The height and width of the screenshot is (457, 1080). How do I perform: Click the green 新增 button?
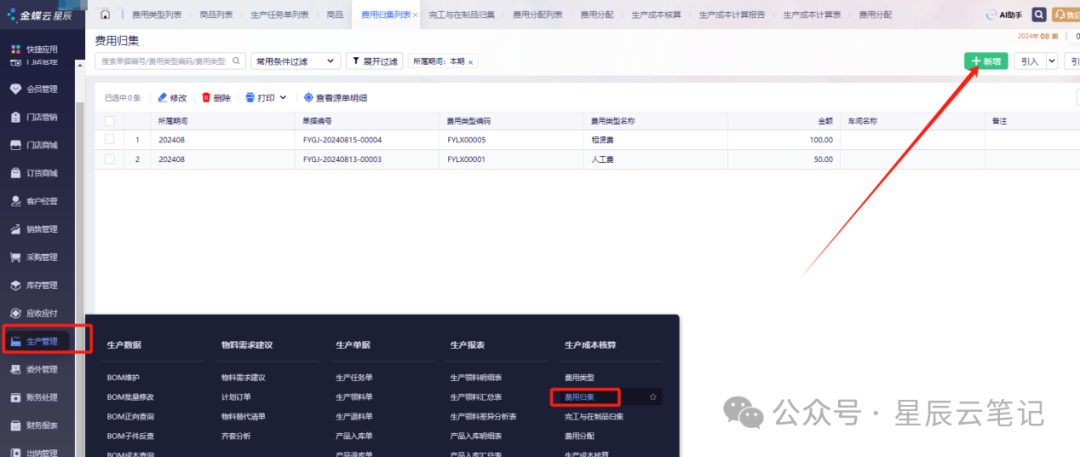click(986, 61)
